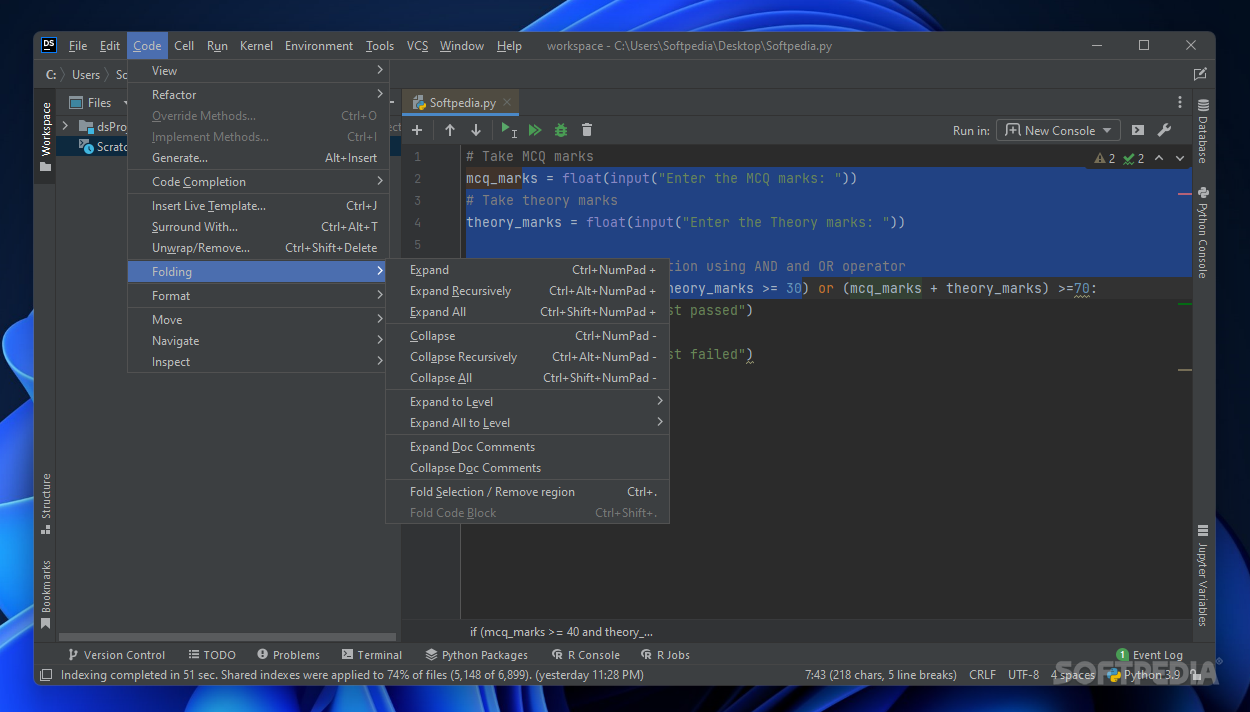Select the Scratch item in file tree
The image size is (1250, 712).
(x=105, y=146)
